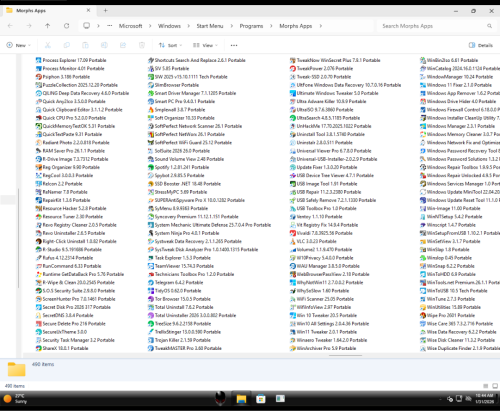Image resolution: width=500 pixels, height=411 pixels.
Task: Go to Microsoft in breadcrumb
Action: point(131,26)
